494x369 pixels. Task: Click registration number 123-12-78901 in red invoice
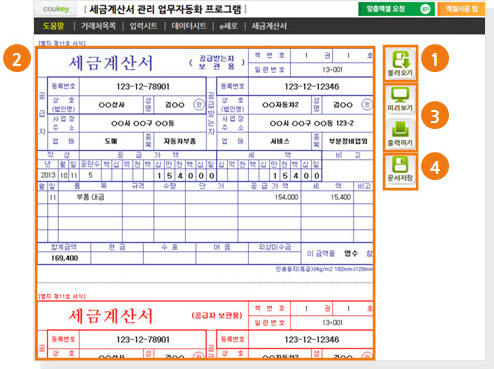tap(143, 340)
